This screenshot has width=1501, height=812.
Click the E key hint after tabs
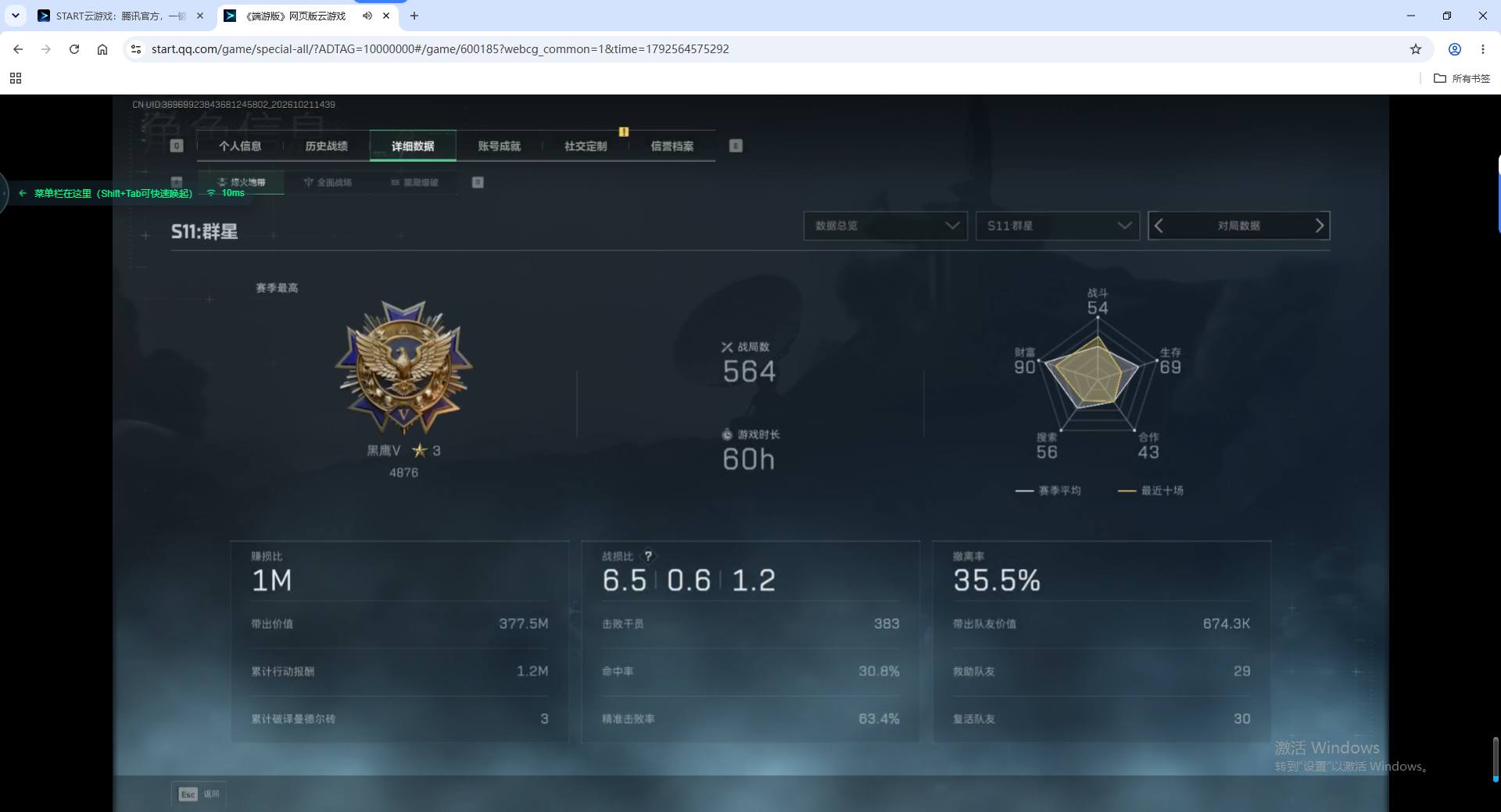[736, 146]
